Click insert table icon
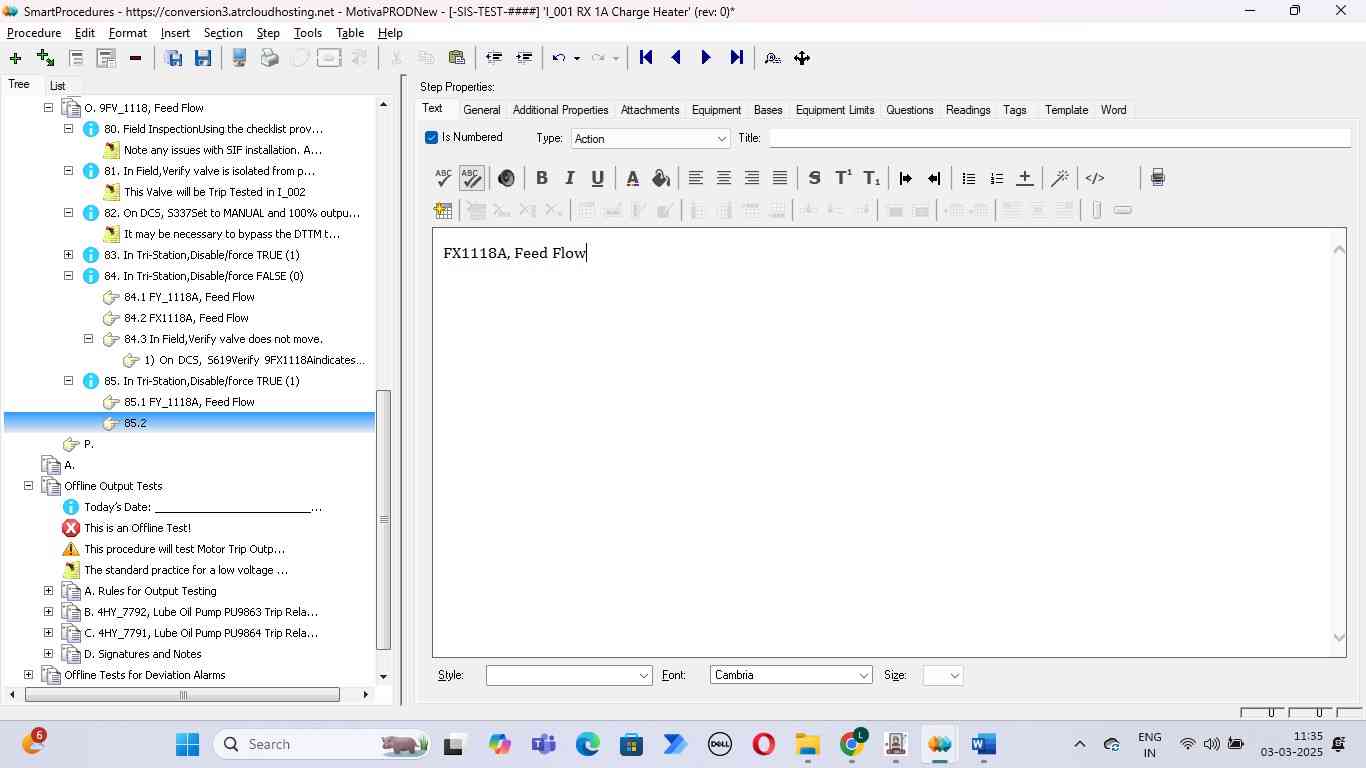The height and width of the screenshot is (768, 1366). click(443, 210)
